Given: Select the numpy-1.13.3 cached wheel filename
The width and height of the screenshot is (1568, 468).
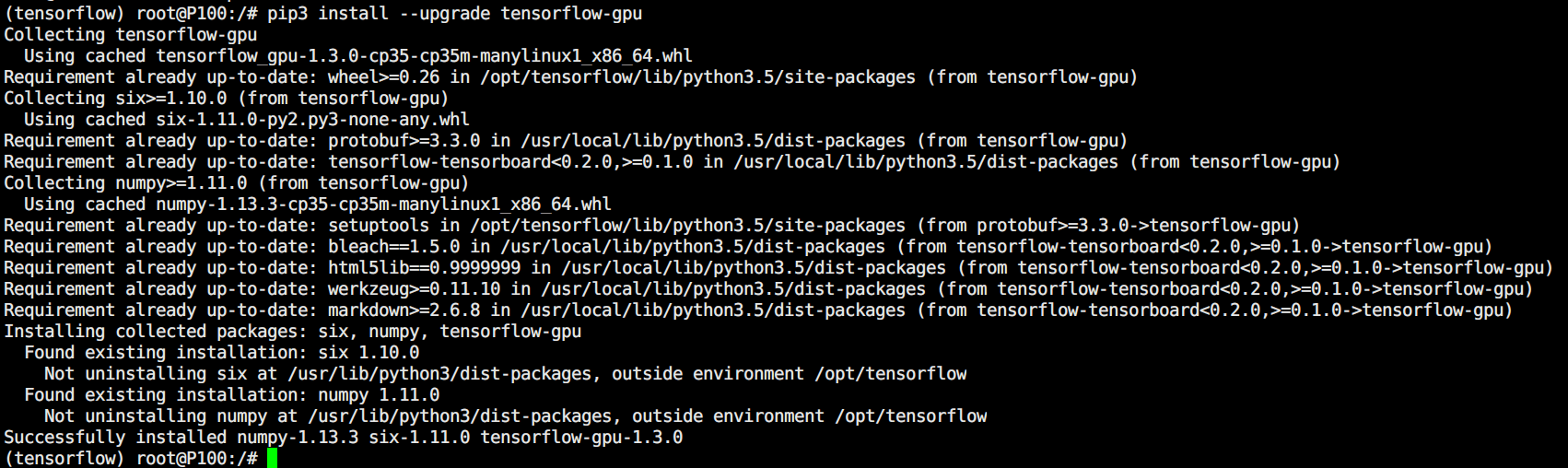Looking at the screenshot, I should 383,205.
